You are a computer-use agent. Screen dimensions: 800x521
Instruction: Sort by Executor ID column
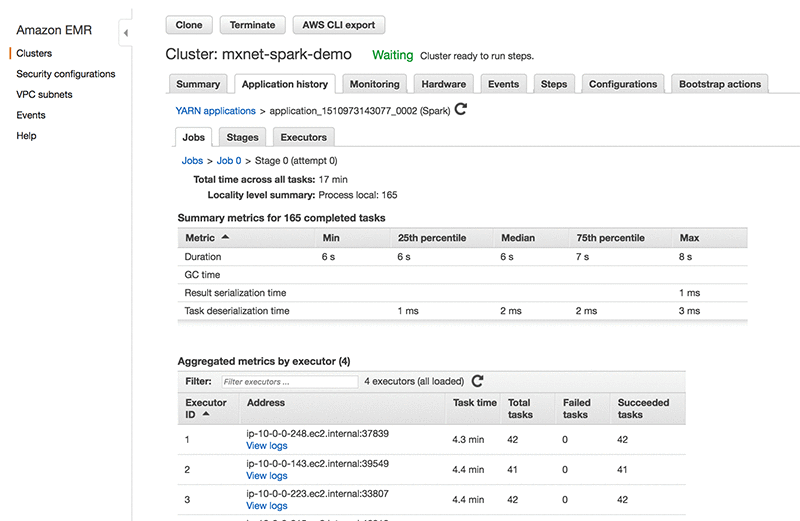point(206,408)
